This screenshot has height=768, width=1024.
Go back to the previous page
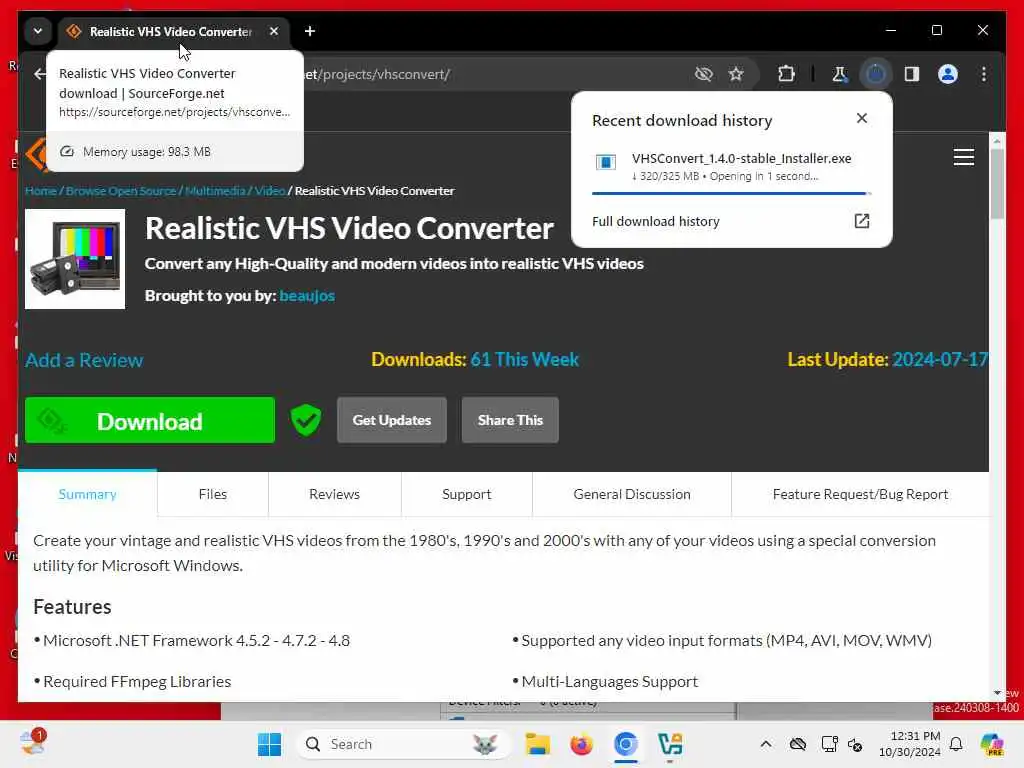40,74
